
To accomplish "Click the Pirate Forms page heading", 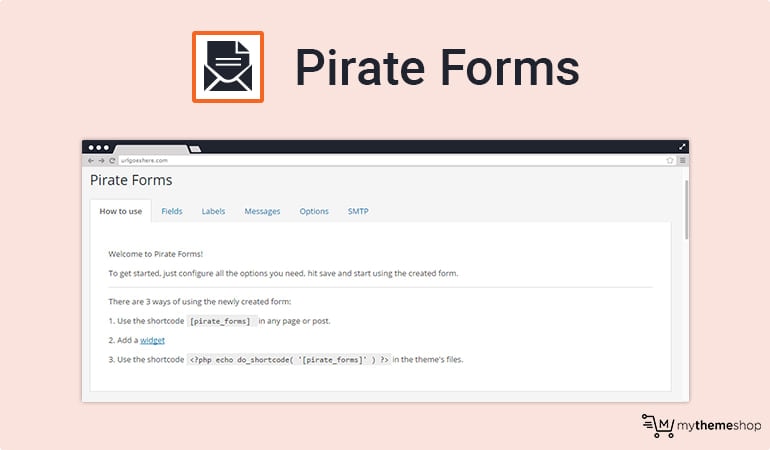I will tap(131, 180).
